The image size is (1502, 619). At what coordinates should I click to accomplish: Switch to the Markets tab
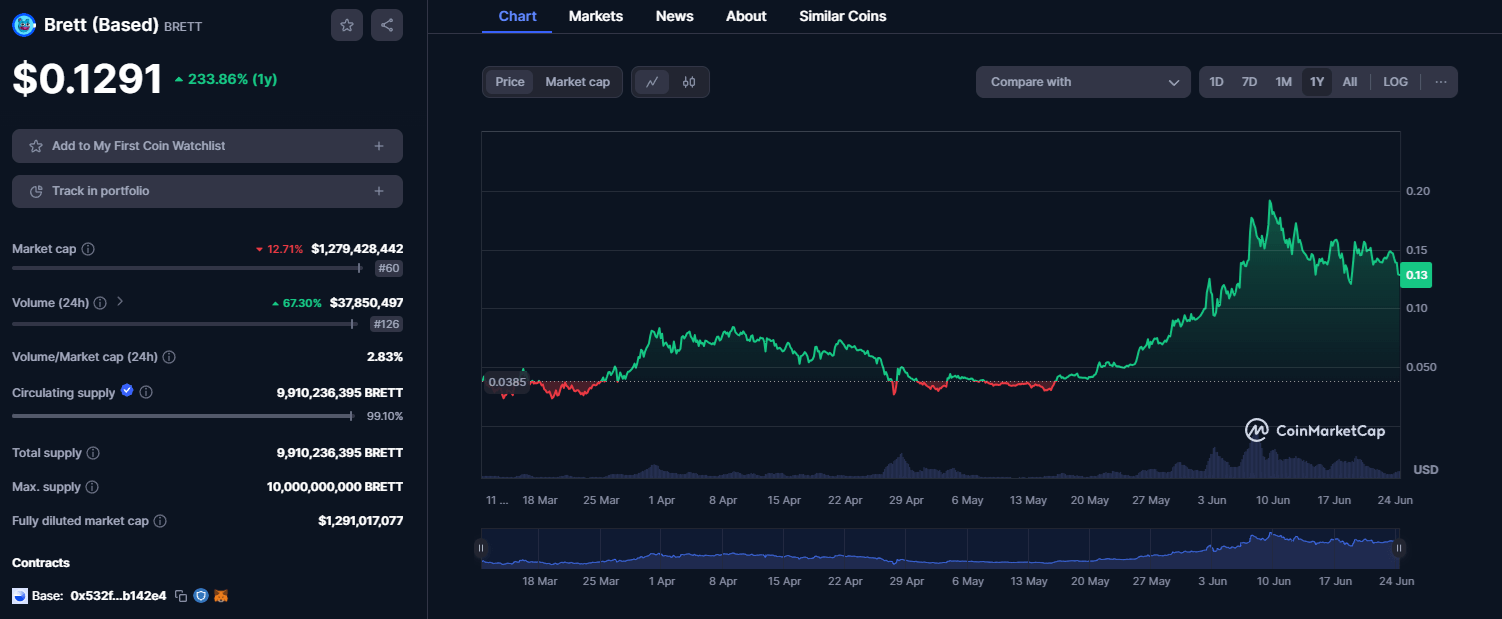coord(596,16)
